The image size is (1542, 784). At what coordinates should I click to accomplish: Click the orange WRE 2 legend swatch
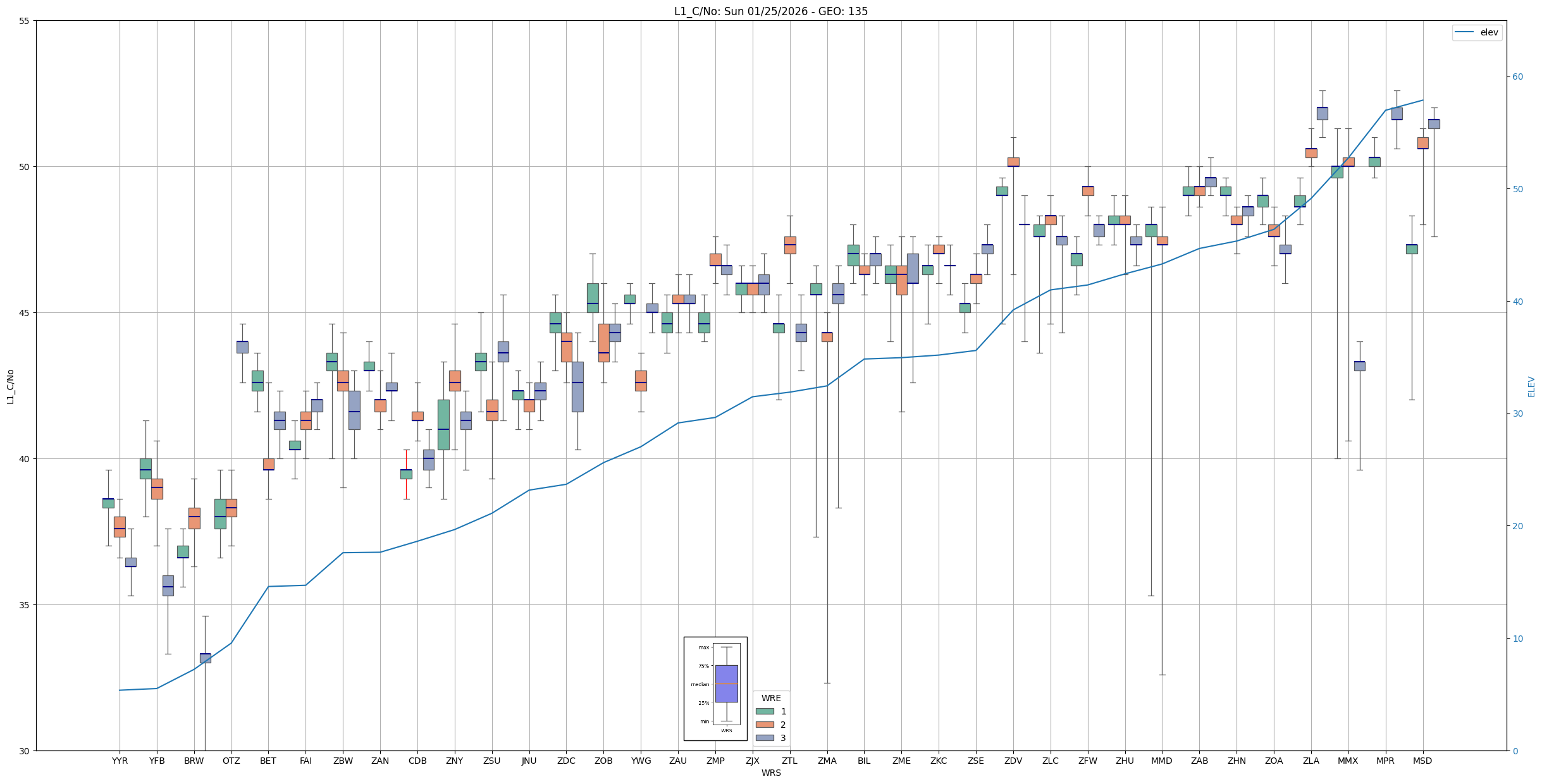point(765,725)
